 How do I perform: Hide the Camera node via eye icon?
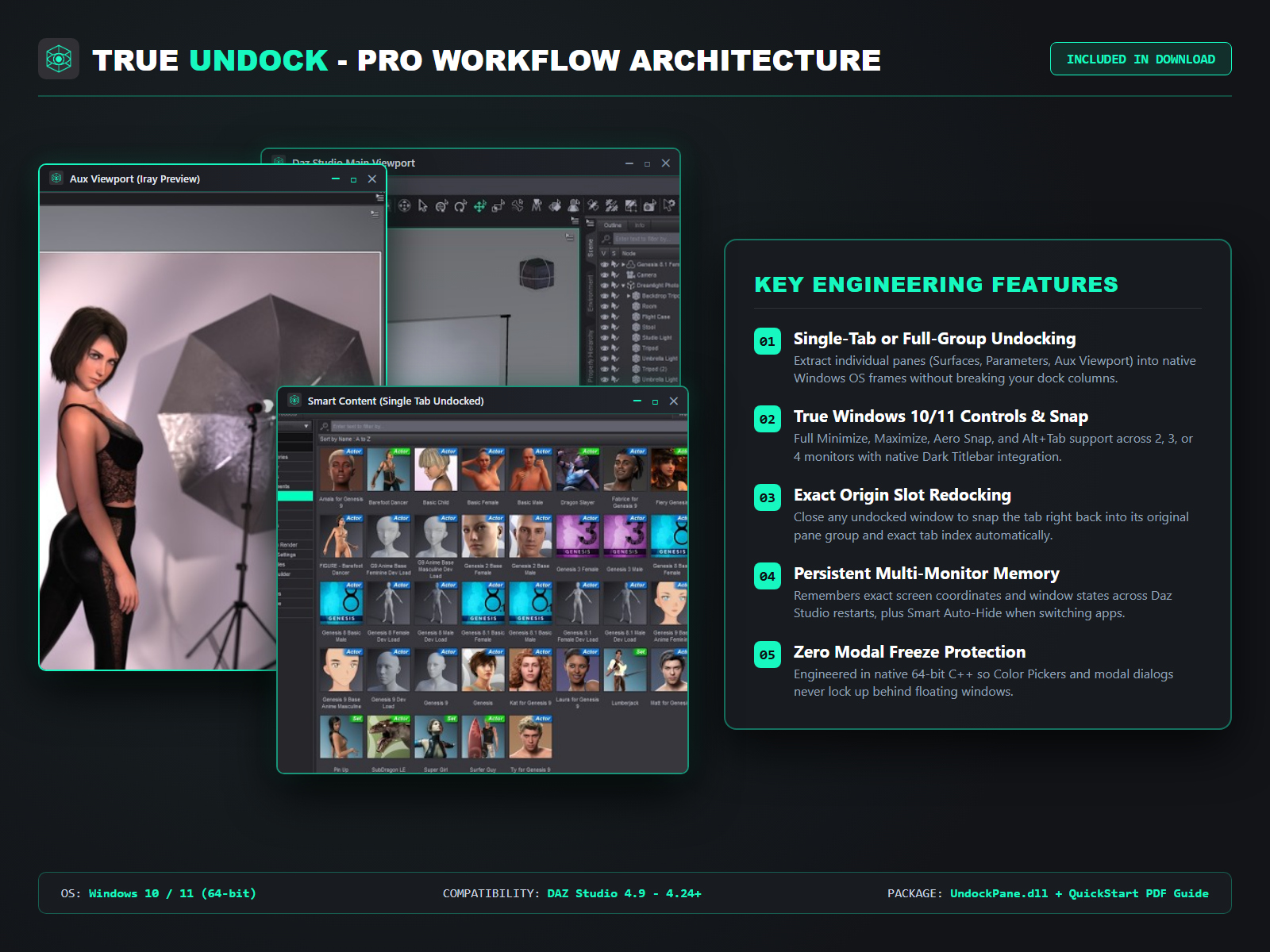click(604, 274)
